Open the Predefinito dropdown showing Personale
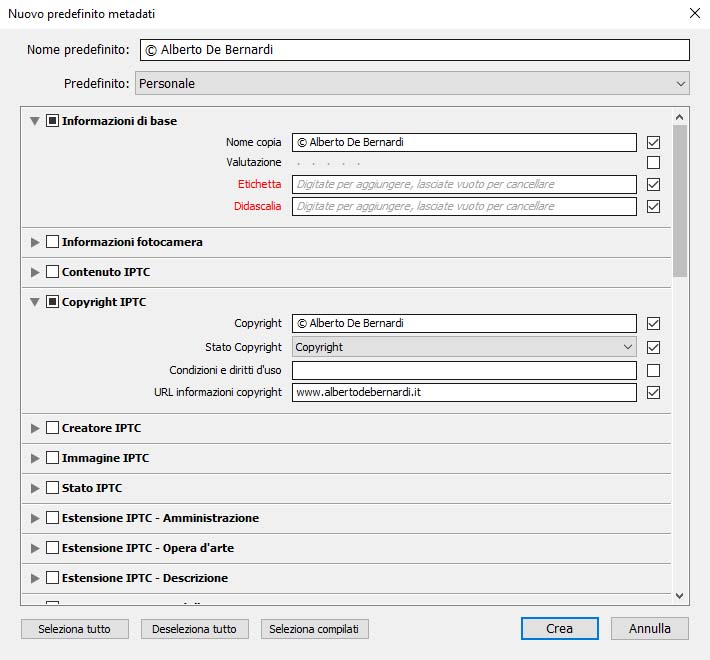This screenshot has height=660, width=710. click(412, 84)
